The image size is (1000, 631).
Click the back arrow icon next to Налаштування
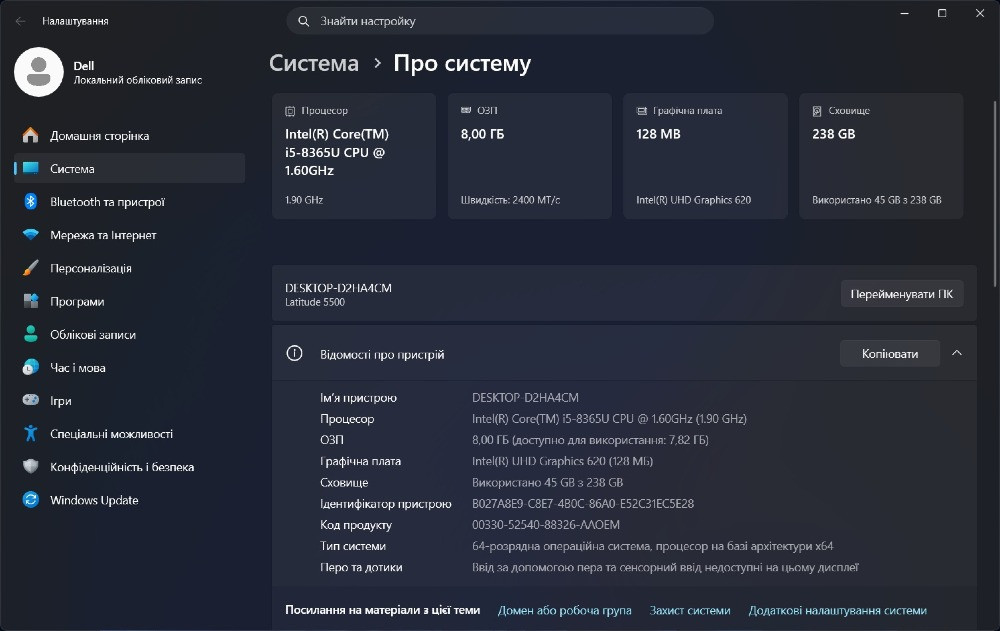tap(20, 21)
